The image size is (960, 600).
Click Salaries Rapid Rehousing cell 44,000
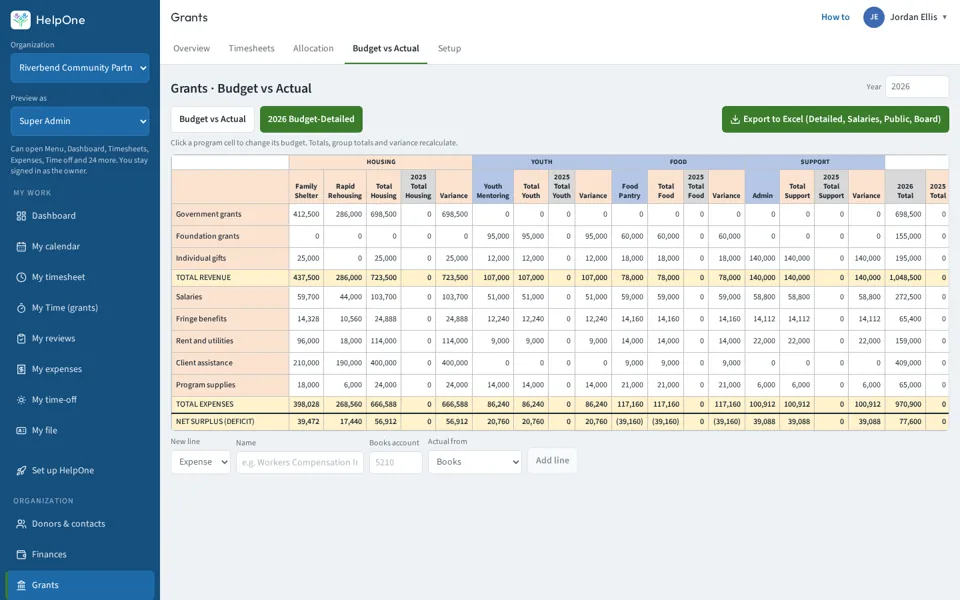[345, 297]
